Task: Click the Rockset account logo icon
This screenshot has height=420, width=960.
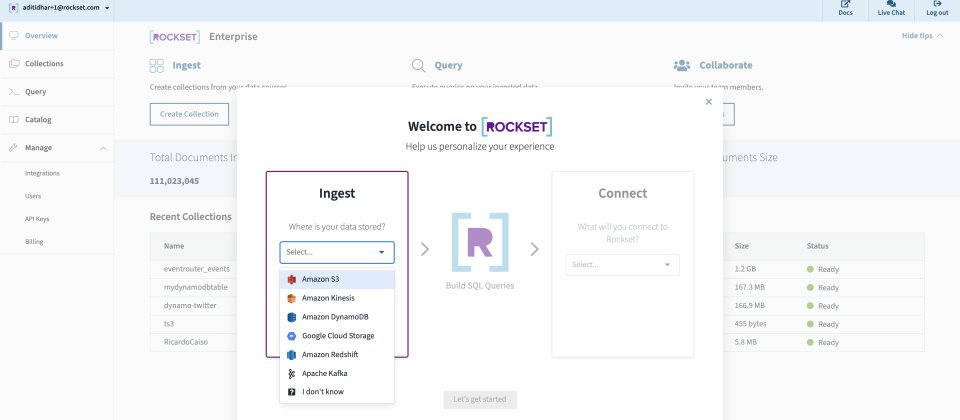Action: click(x=13, y=8)
